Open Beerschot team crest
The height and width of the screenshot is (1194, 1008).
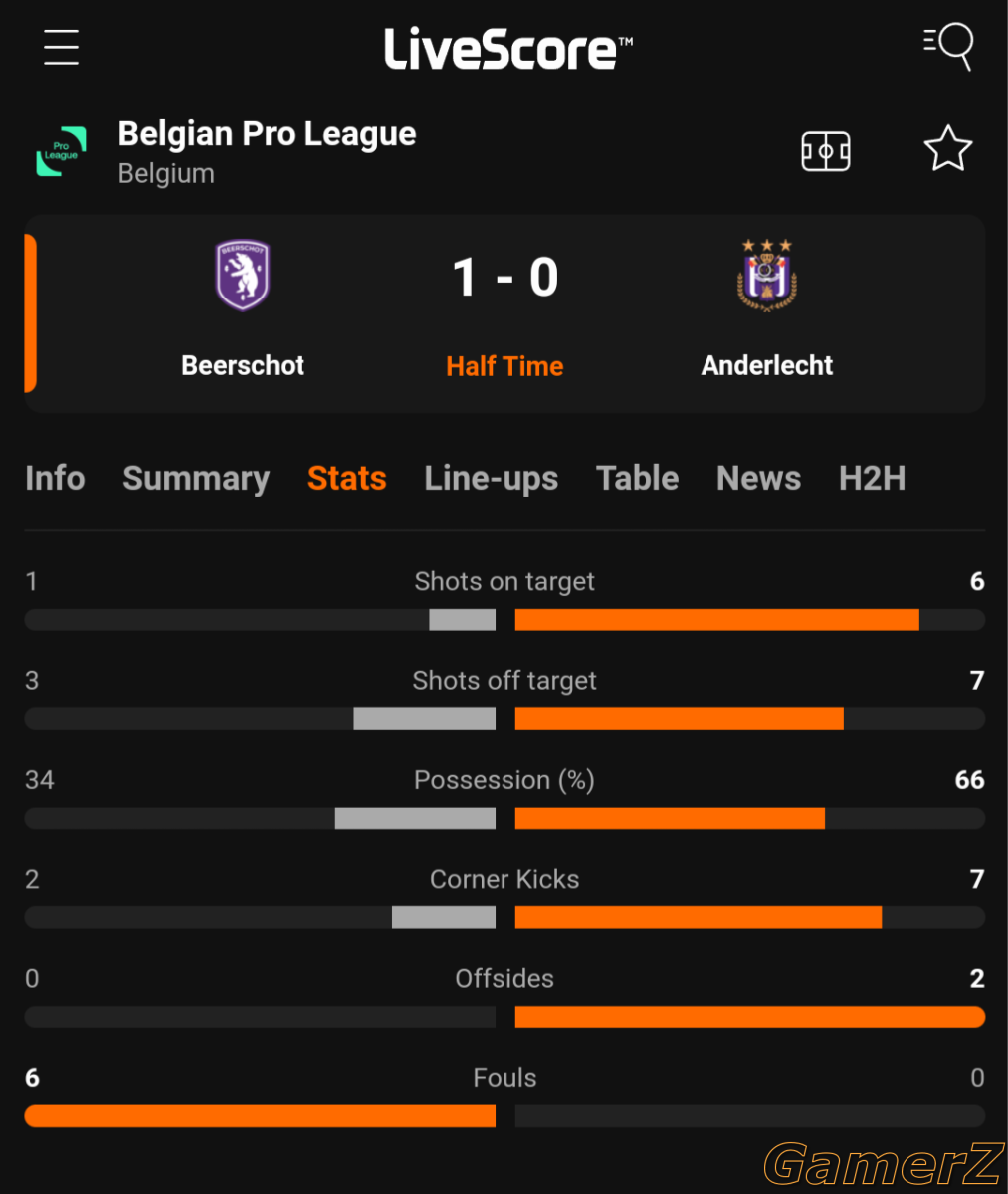coord(243,275)
